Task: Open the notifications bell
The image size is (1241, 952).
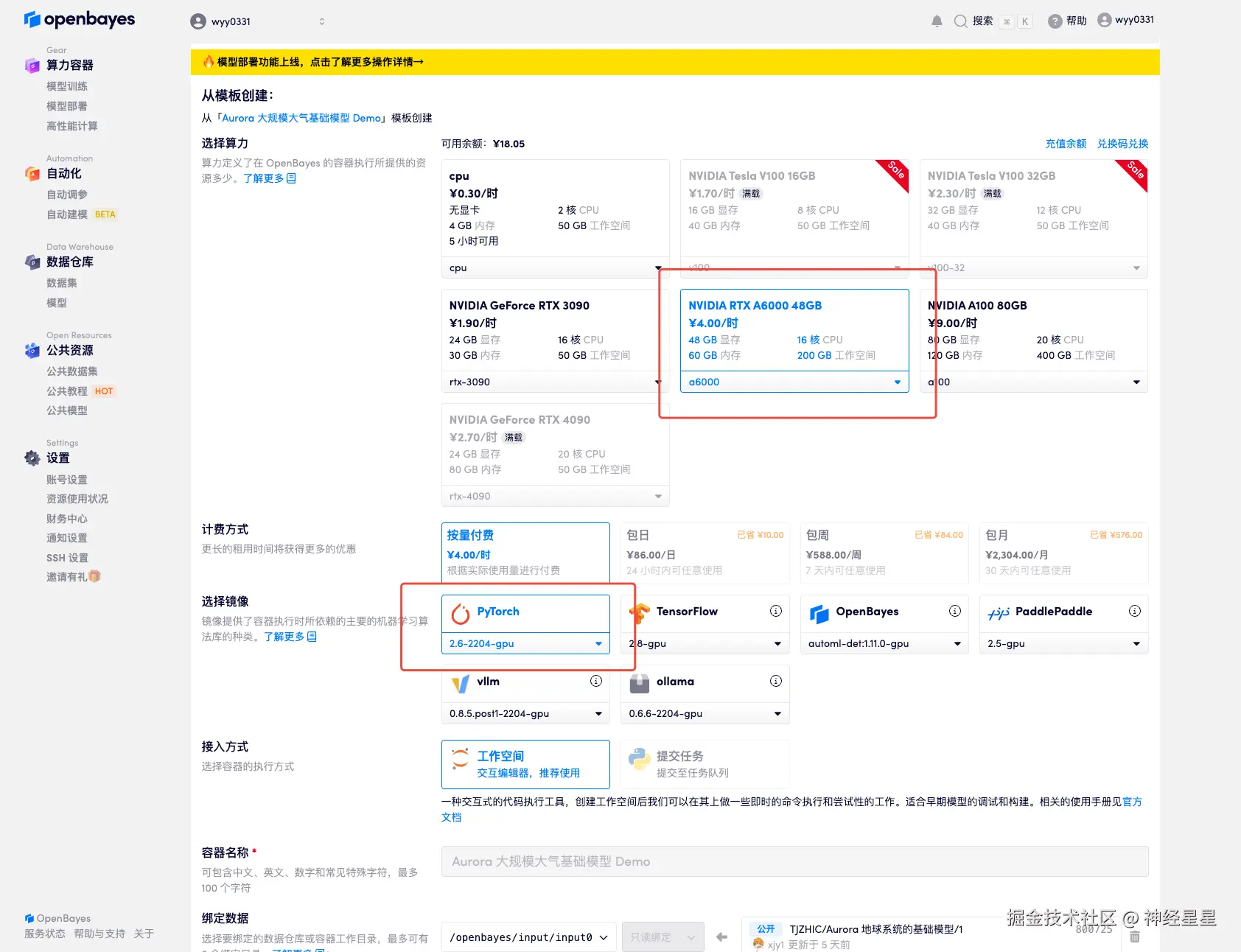Action: coord(937,21)
